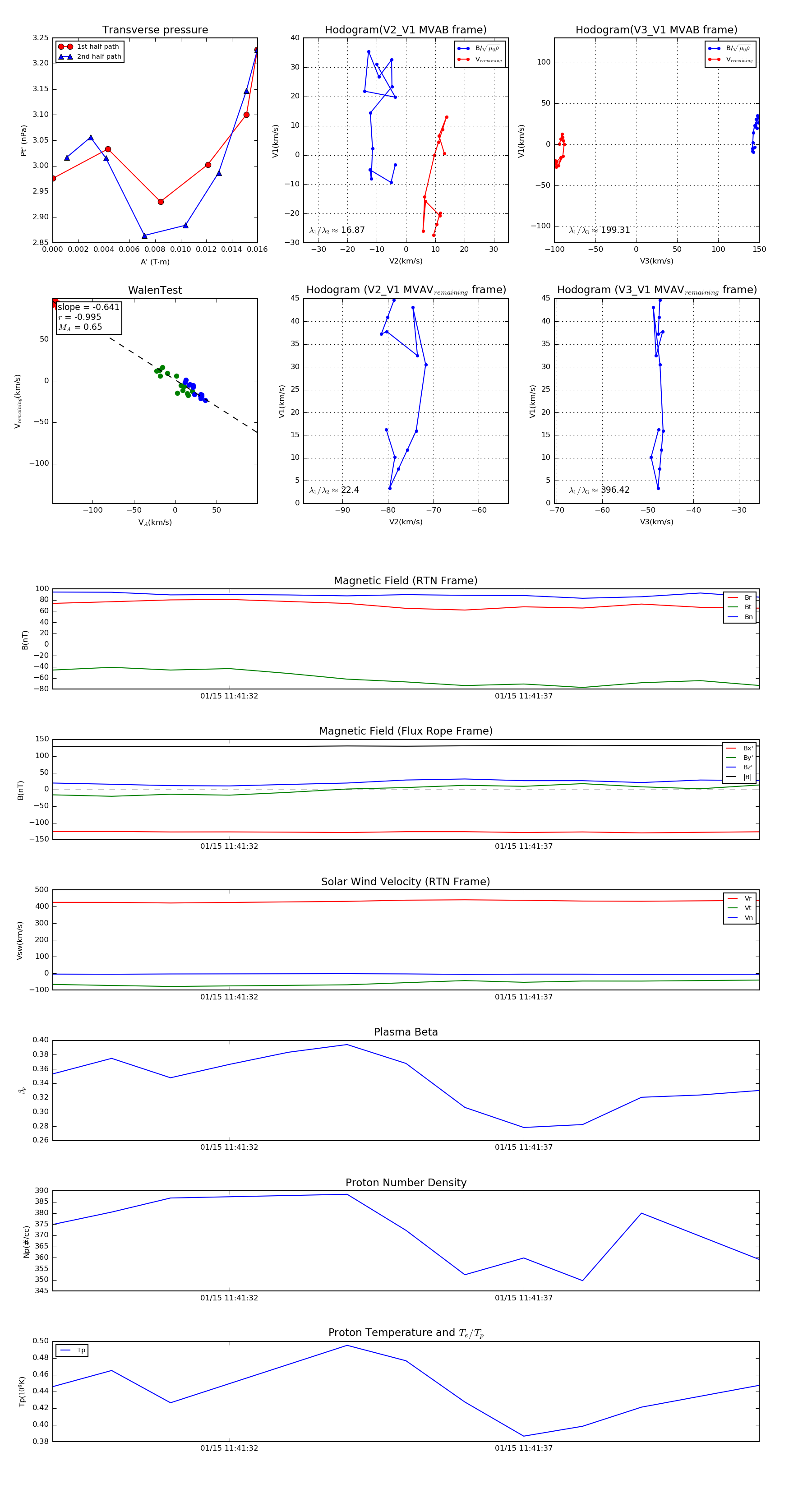Click the 'B(nT)' label of the RTN Frame plot
The width and height of the screenshot is (812, 1489).
click(25, 639)
